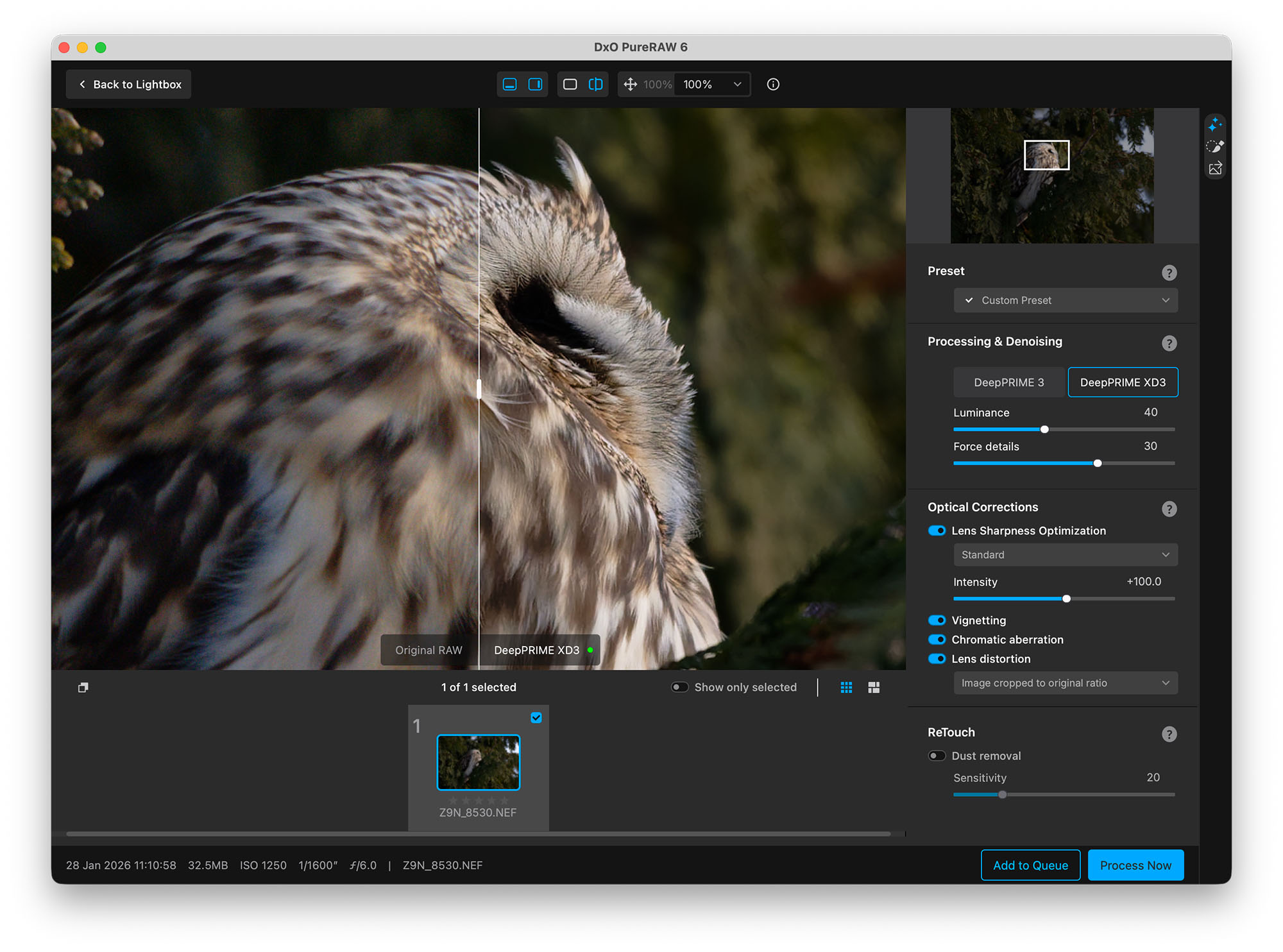Toggle the bottom filmstrip panel icon
This screenshot has width=1283, height=952.
pos(510,84)
